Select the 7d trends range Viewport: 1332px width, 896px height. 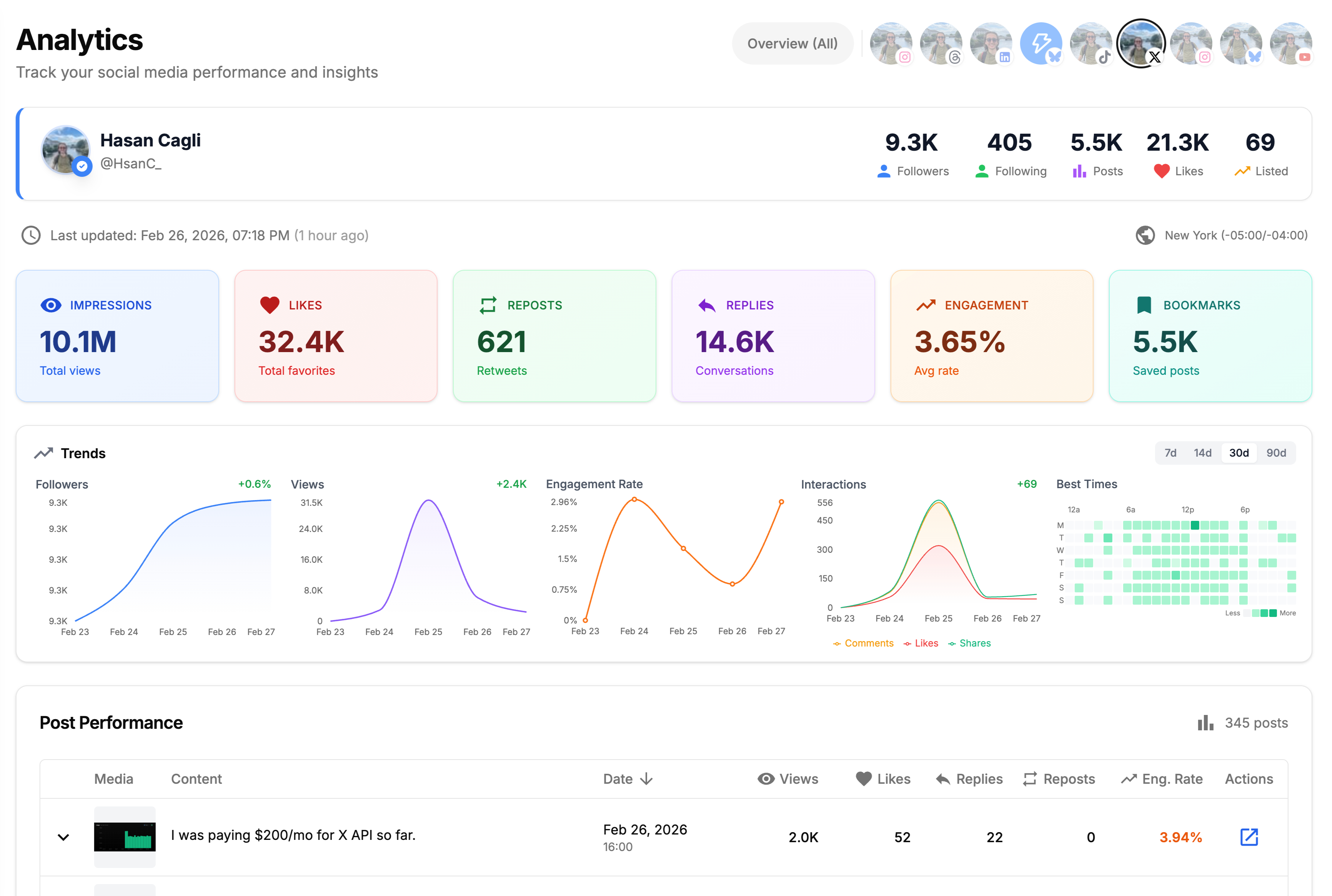(x=1170, y=452)
